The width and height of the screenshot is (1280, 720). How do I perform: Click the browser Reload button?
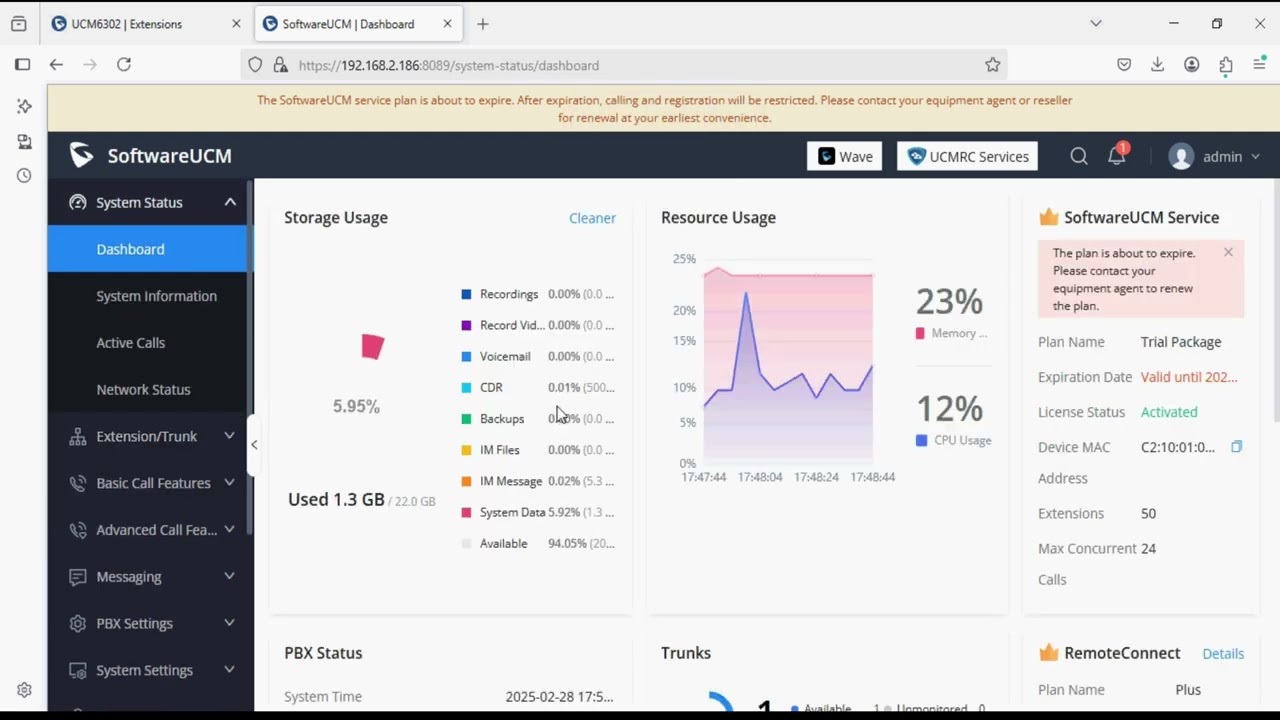[124, 64]
